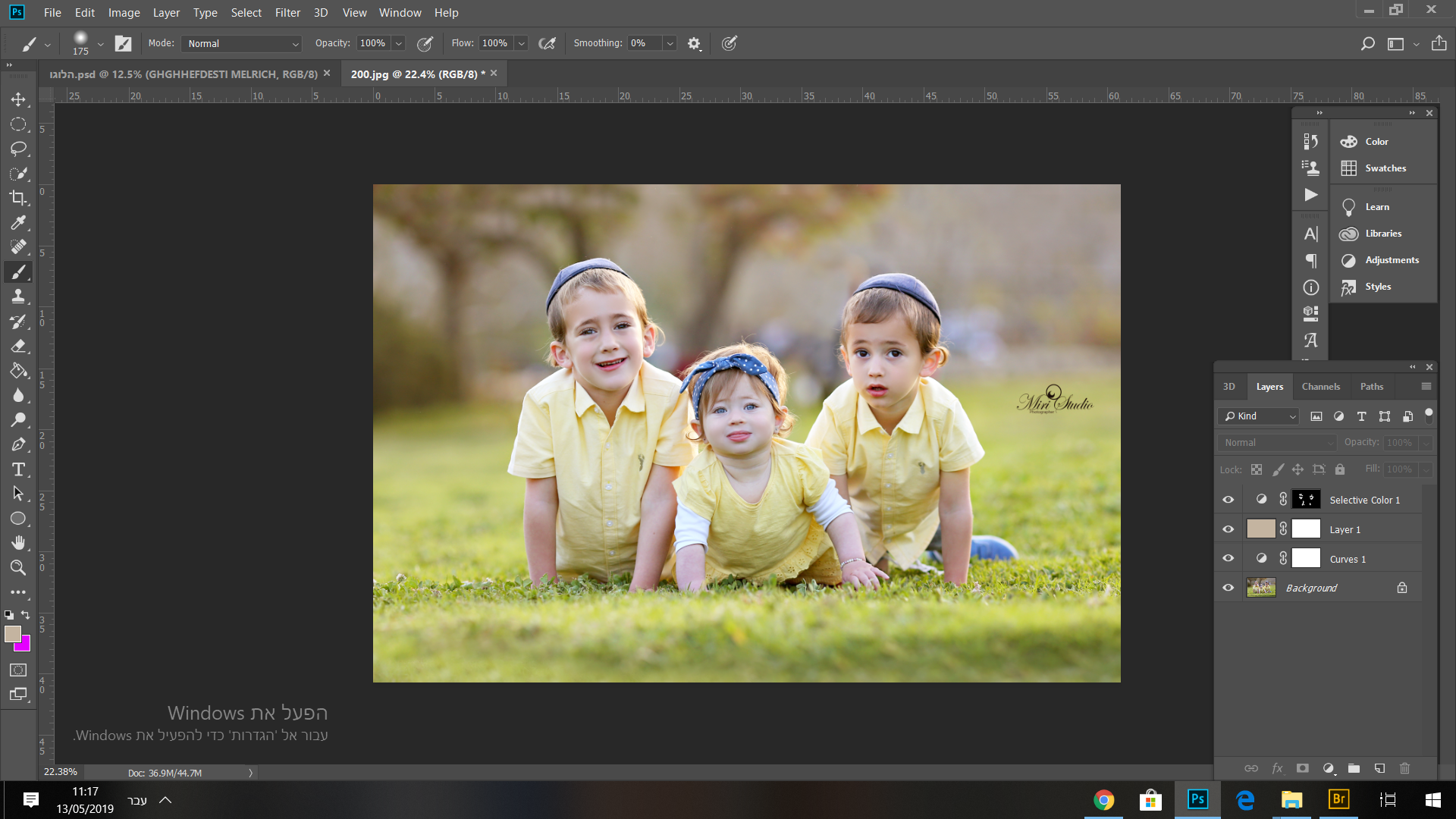Select the Clone Stamp tool

point(18,297)
